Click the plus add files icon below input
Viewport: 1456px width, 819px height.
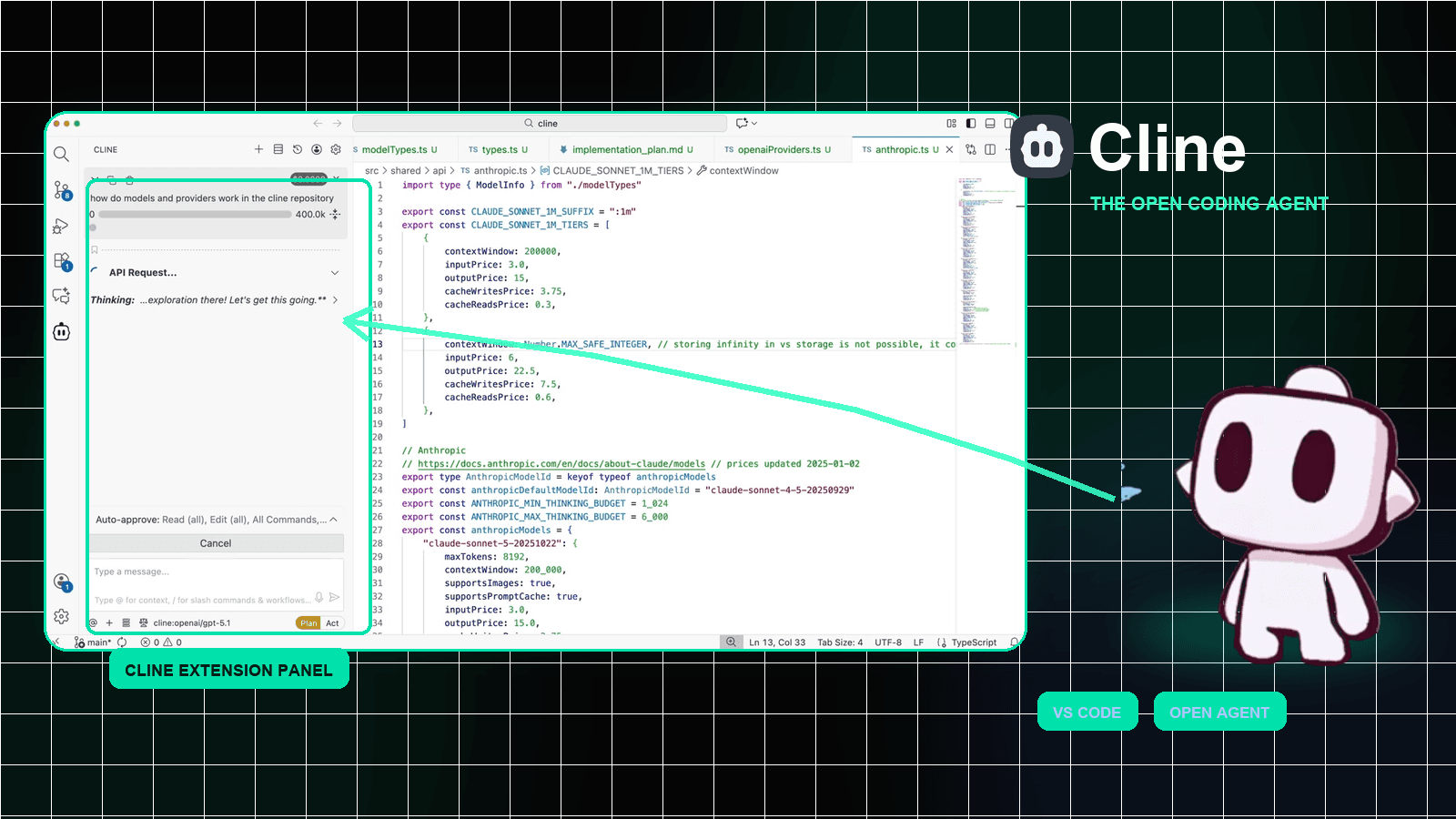click(109, 623)
